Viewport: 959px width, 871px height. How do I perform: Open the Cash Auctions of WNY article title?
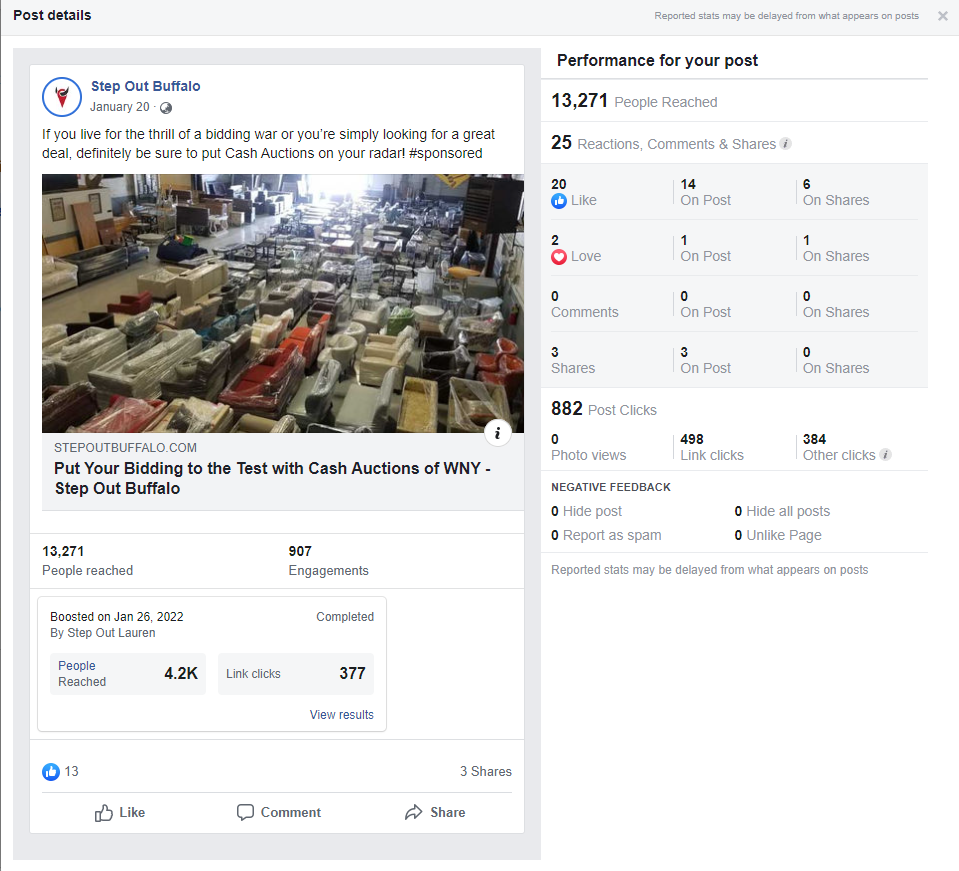pyautogui.click(x=272, y=478)
